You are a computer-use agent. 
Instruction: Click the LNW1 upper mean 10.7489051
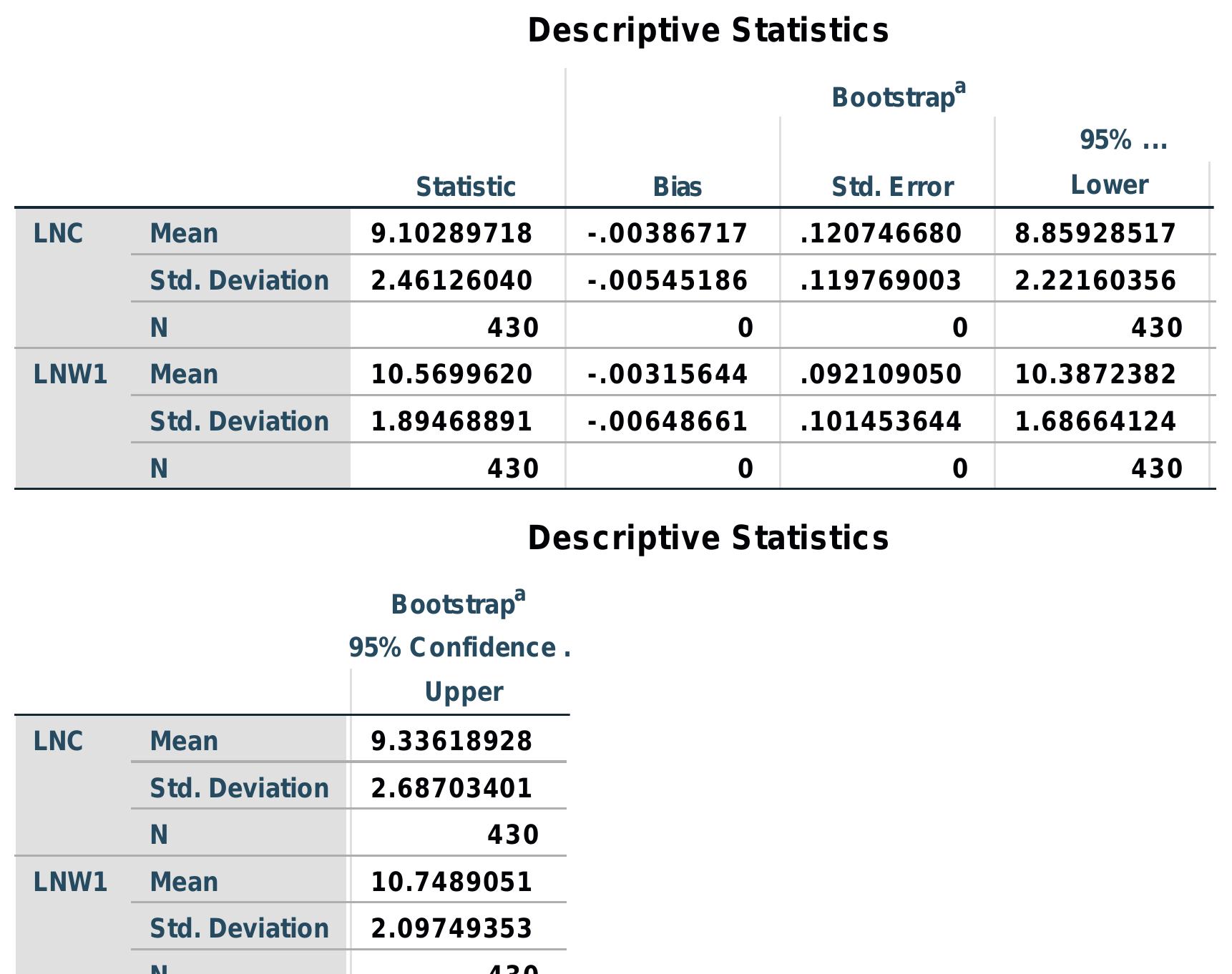[451, 882]
